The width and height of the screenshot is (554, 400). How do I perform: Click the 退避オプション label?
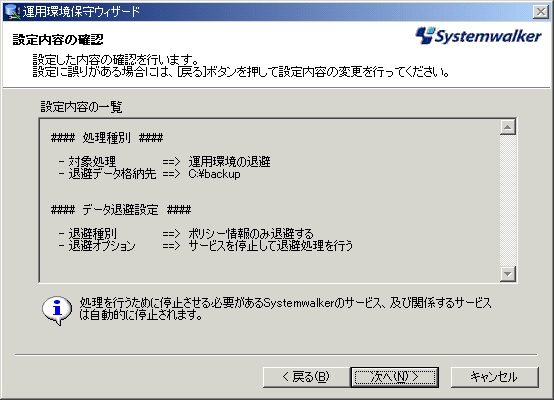tap(102, 246)
